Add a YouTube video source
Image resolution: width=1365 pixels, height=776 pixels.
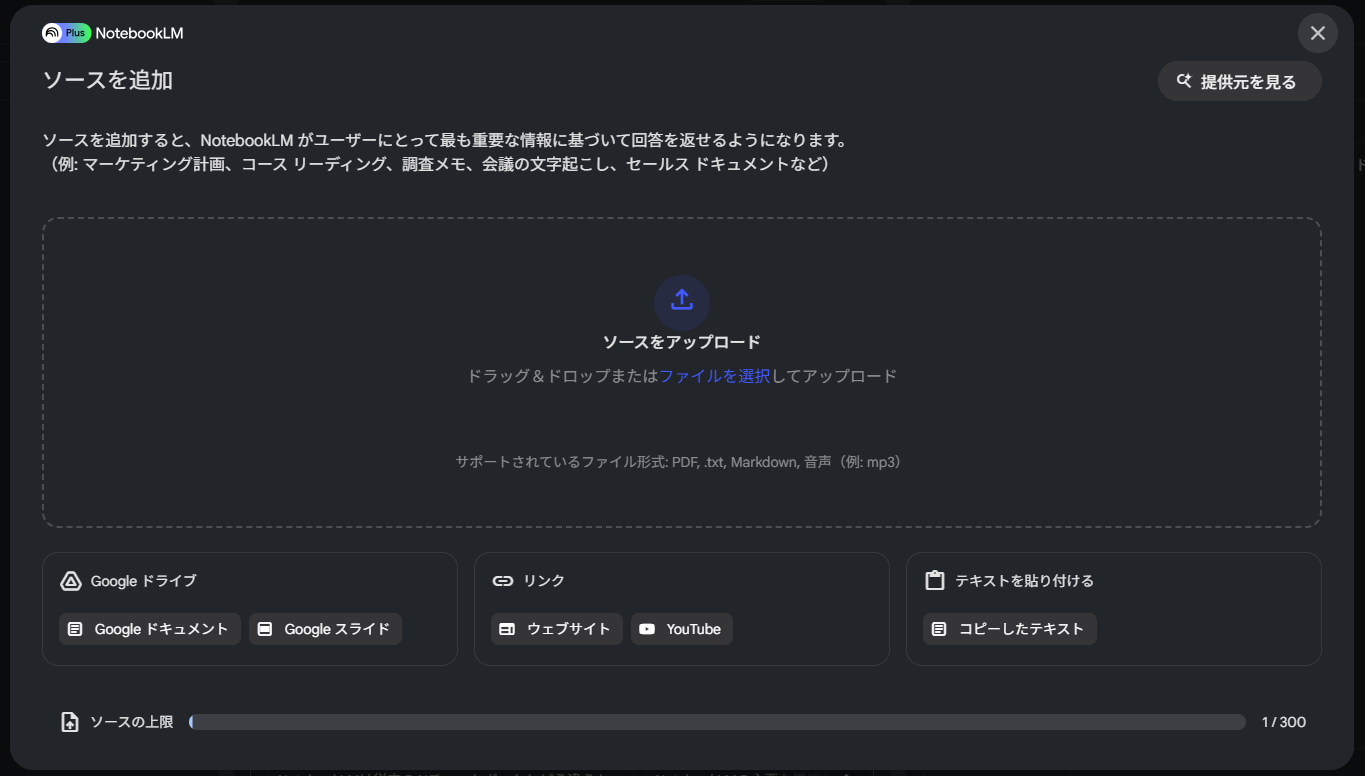click(682, 629)
